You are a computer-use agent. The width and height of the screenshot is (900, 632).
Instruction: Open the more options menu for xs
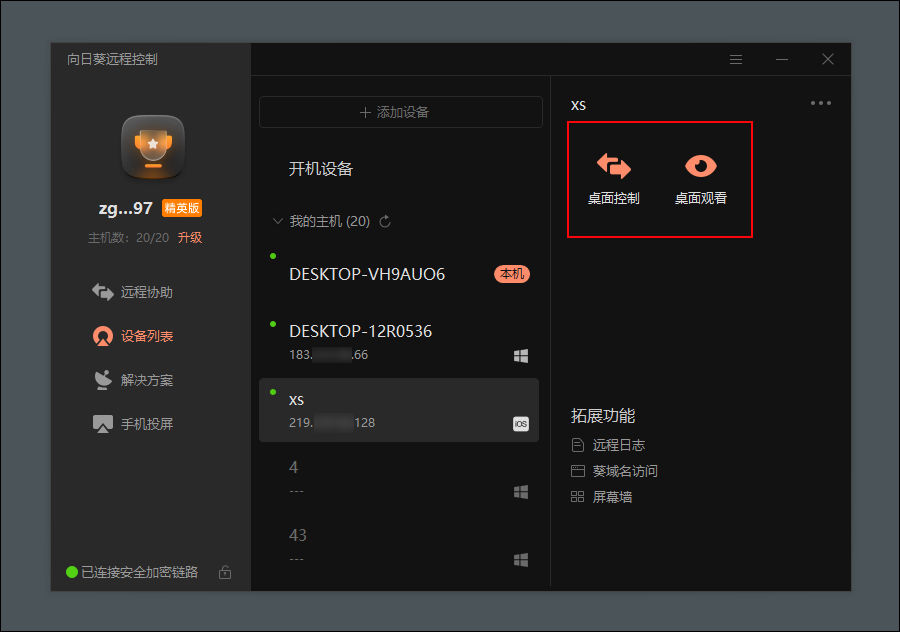(x=820, y=102)
